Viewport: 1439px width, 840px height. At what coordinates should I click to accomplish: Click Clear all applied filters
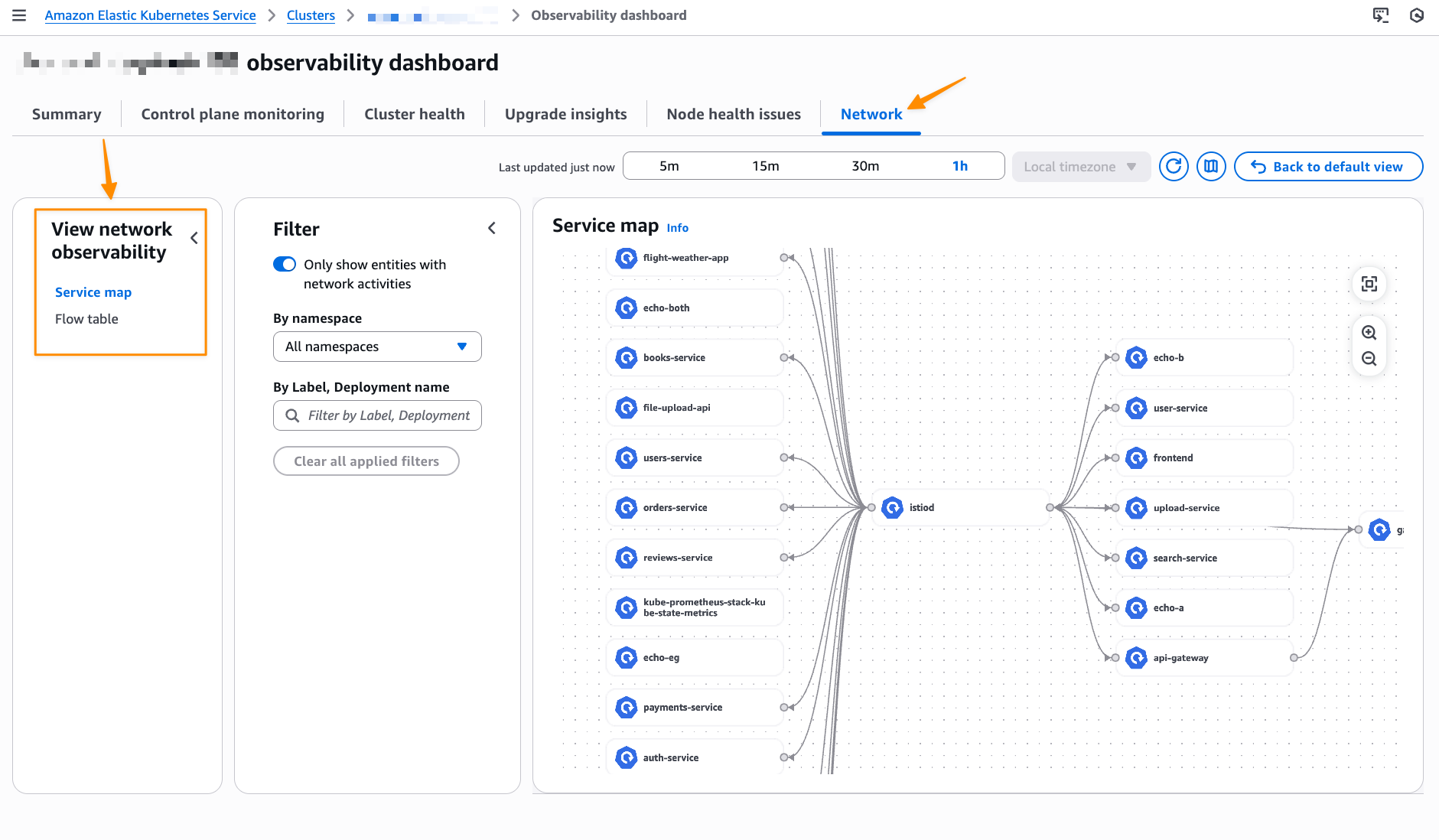point(366,461)
